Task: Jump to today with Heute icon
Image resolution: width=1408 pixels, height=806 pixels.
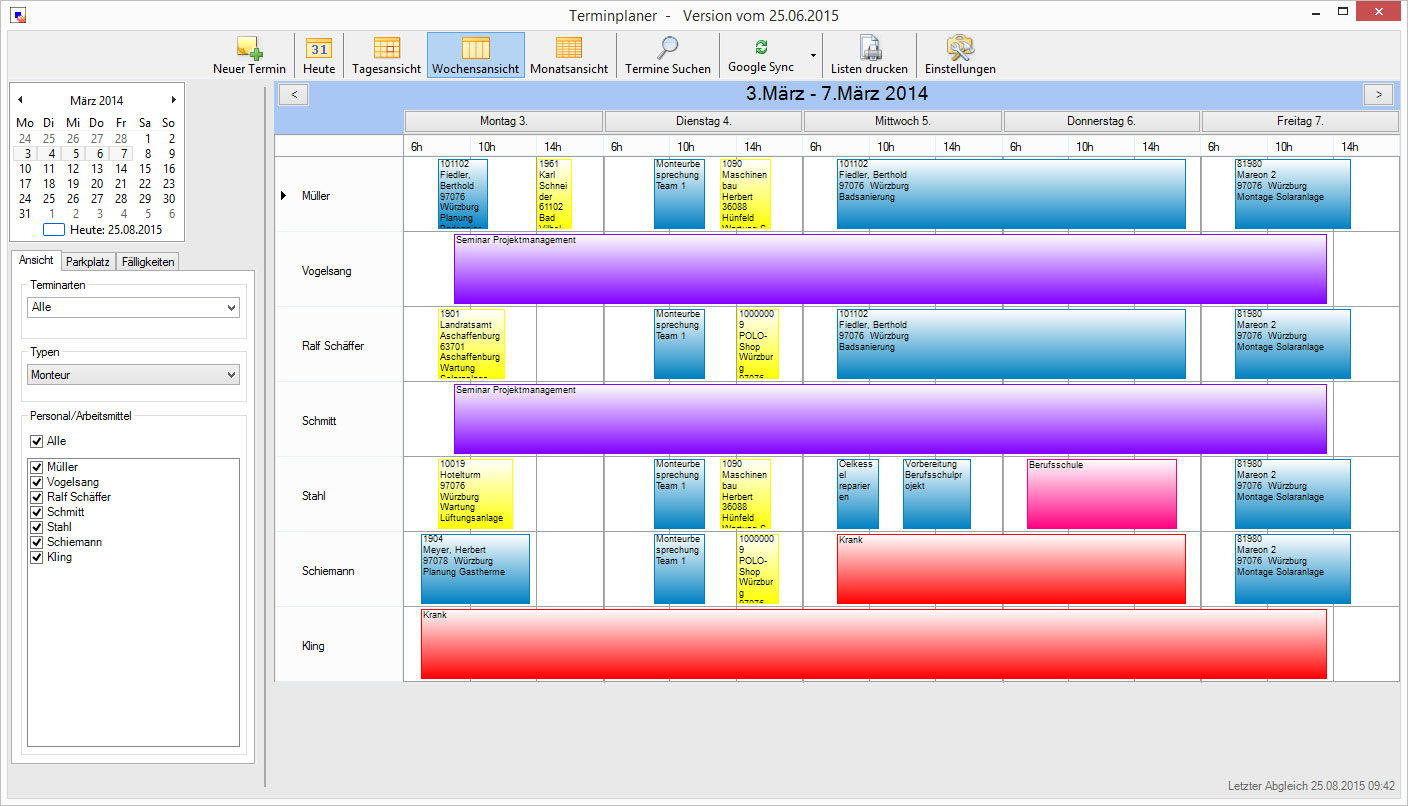Action: (x=319, y=55)
